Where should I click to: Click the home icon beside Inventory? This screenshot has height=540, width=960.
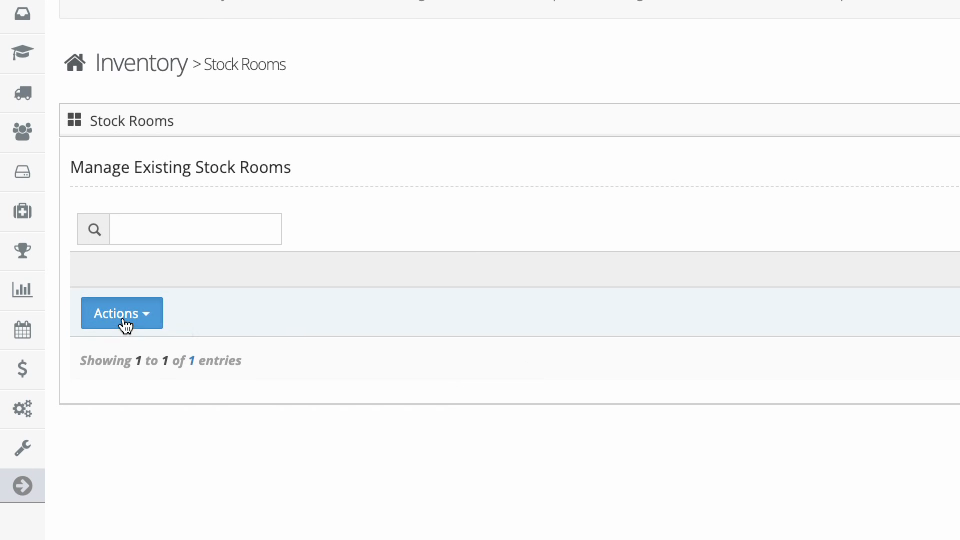tap(75, 63)
